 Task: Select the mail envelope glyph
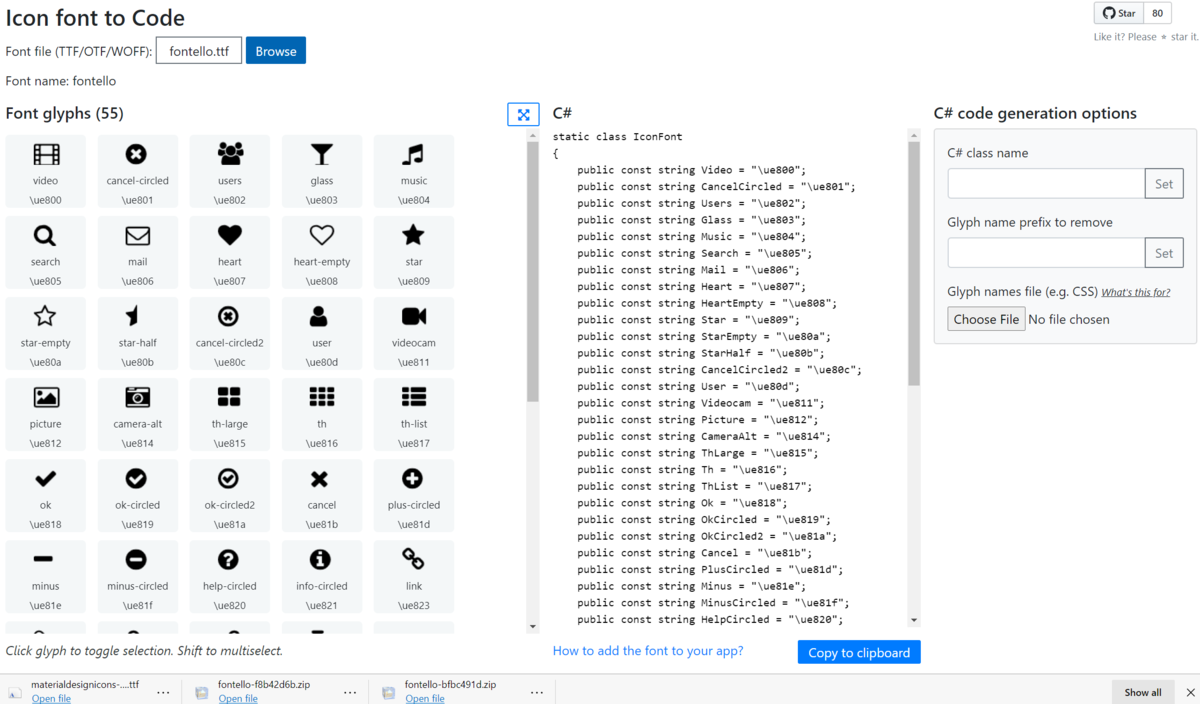pyautogui.click(x=138, y=252)
